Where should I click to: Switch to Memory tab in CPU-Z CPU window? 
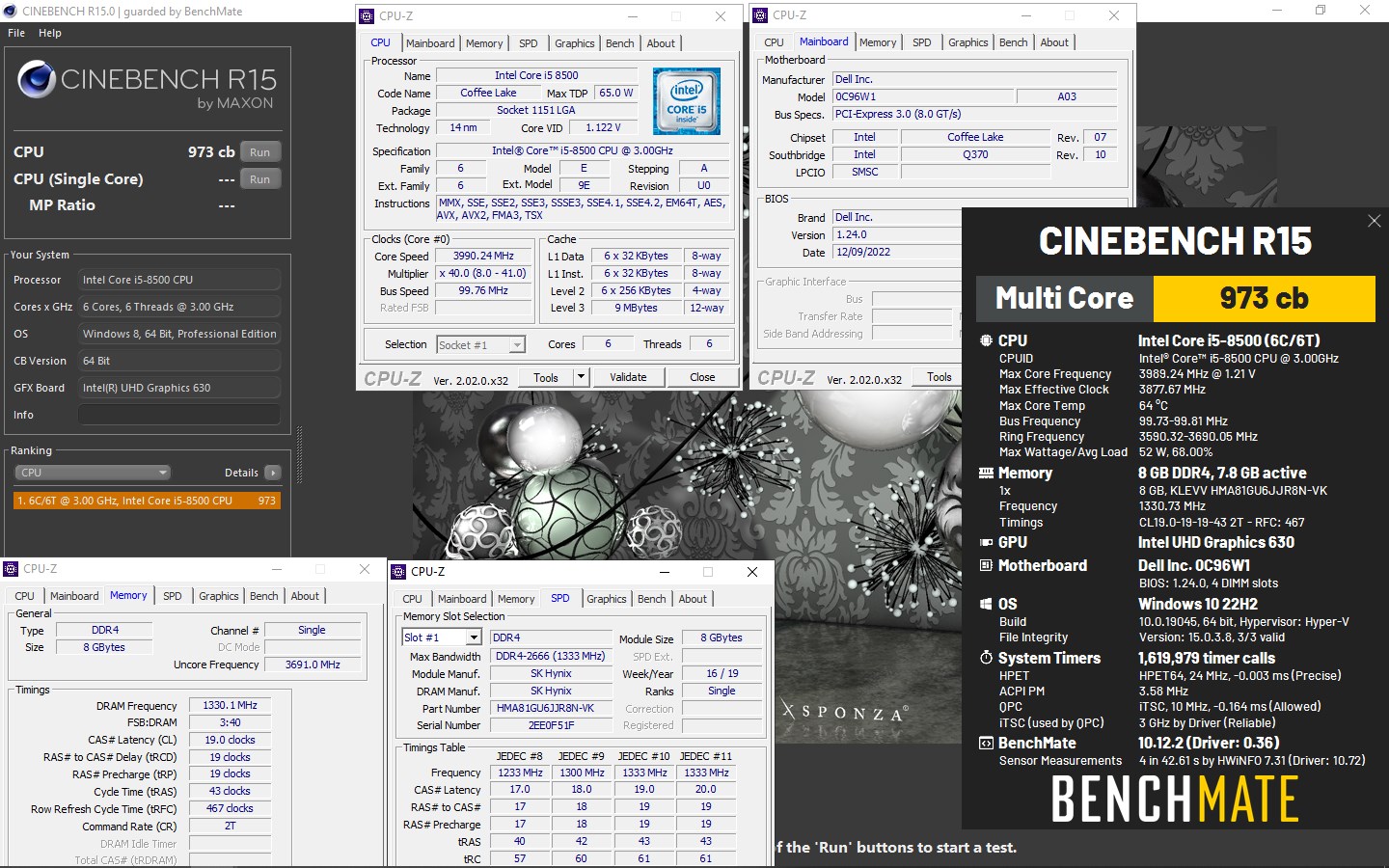[484, 43]
